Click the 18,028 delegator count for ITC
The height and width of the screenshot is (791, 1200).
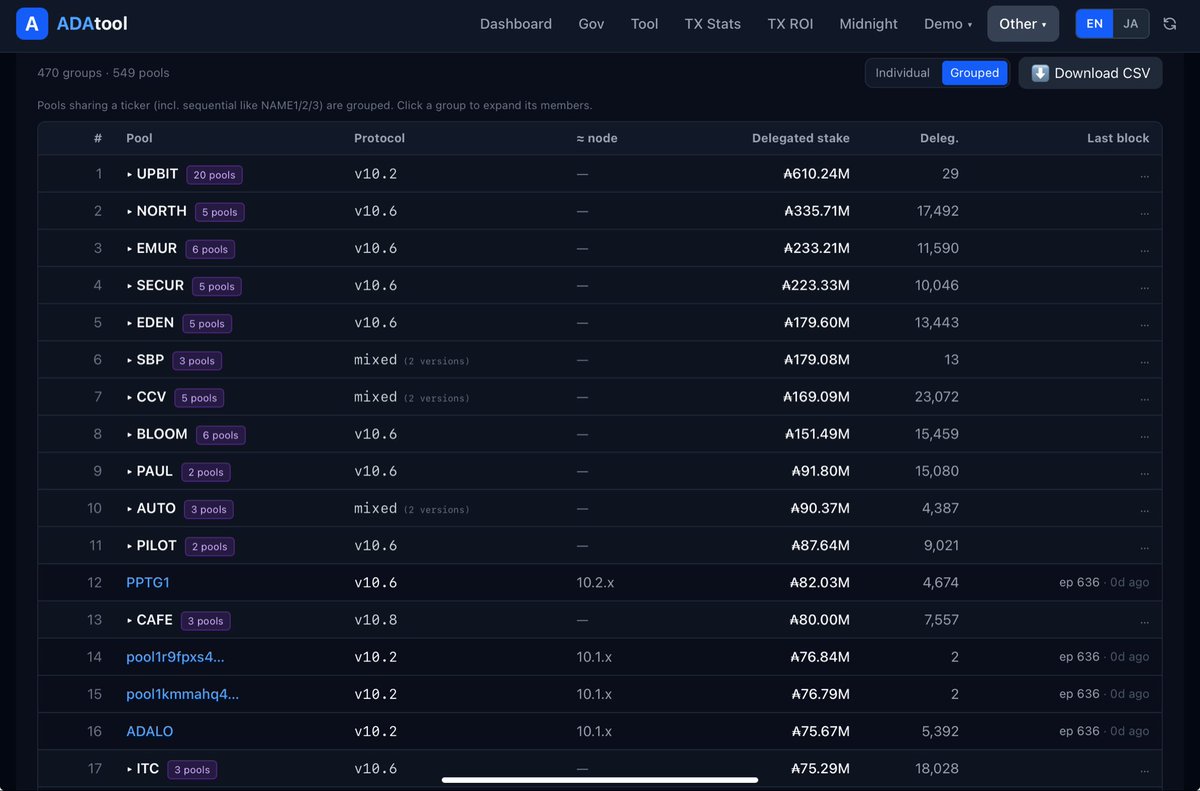click(x=937, y=768)
